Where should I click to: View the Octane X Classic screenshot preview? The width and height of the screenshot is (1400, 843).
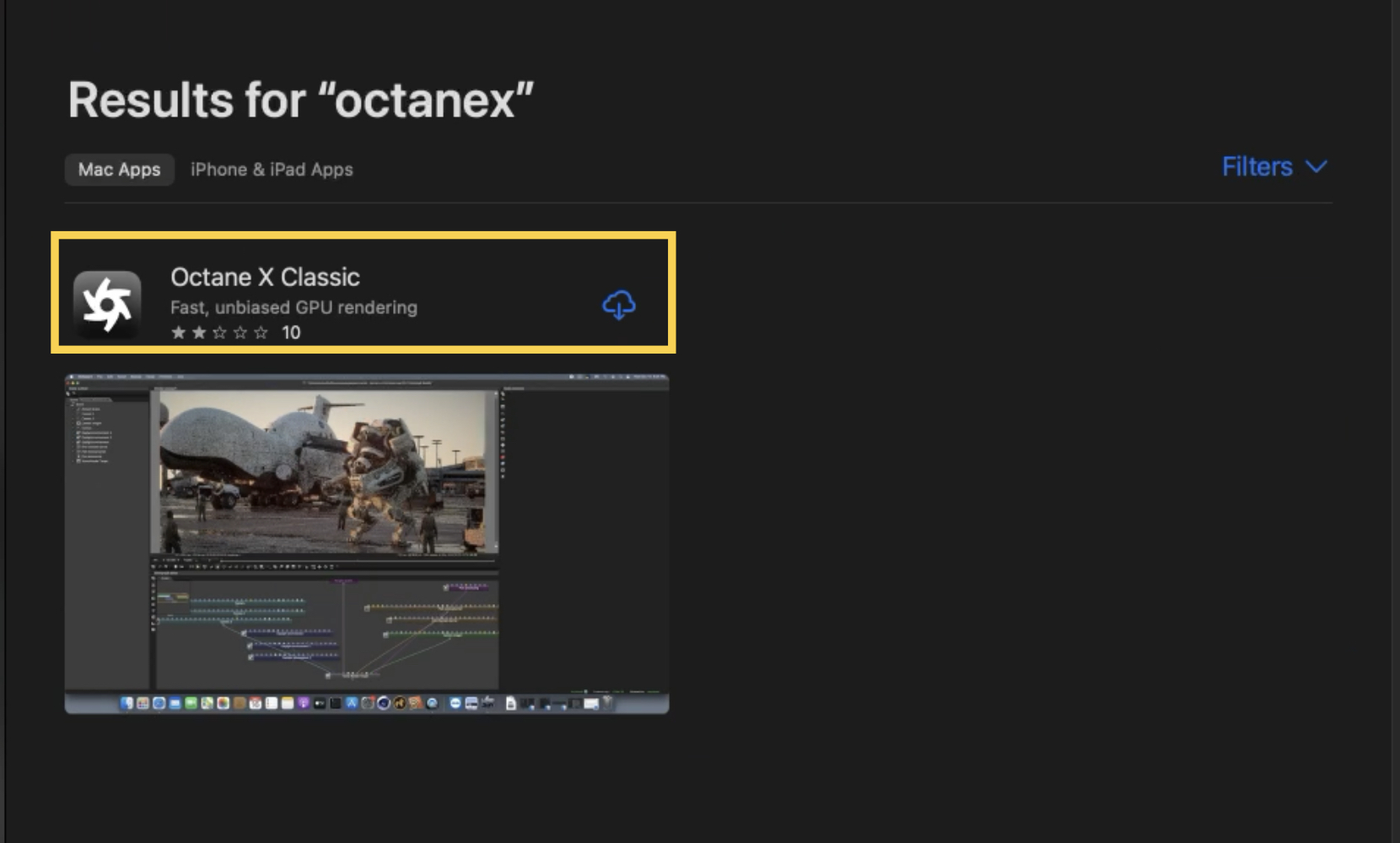367,543
